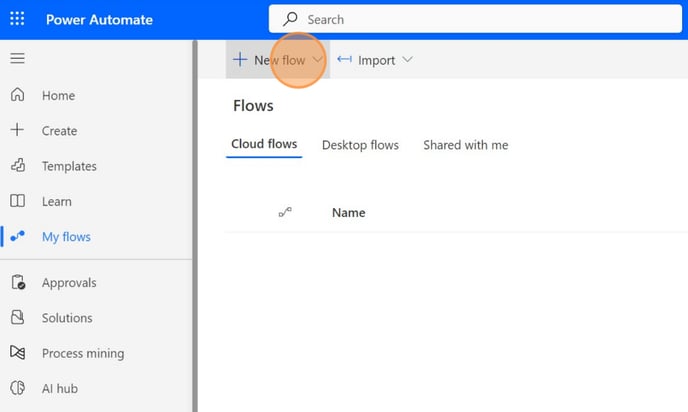The width and height of the screenshot is (688, 412).
Task: Click the Approvals clipboard icon
Action: [18, 282]
